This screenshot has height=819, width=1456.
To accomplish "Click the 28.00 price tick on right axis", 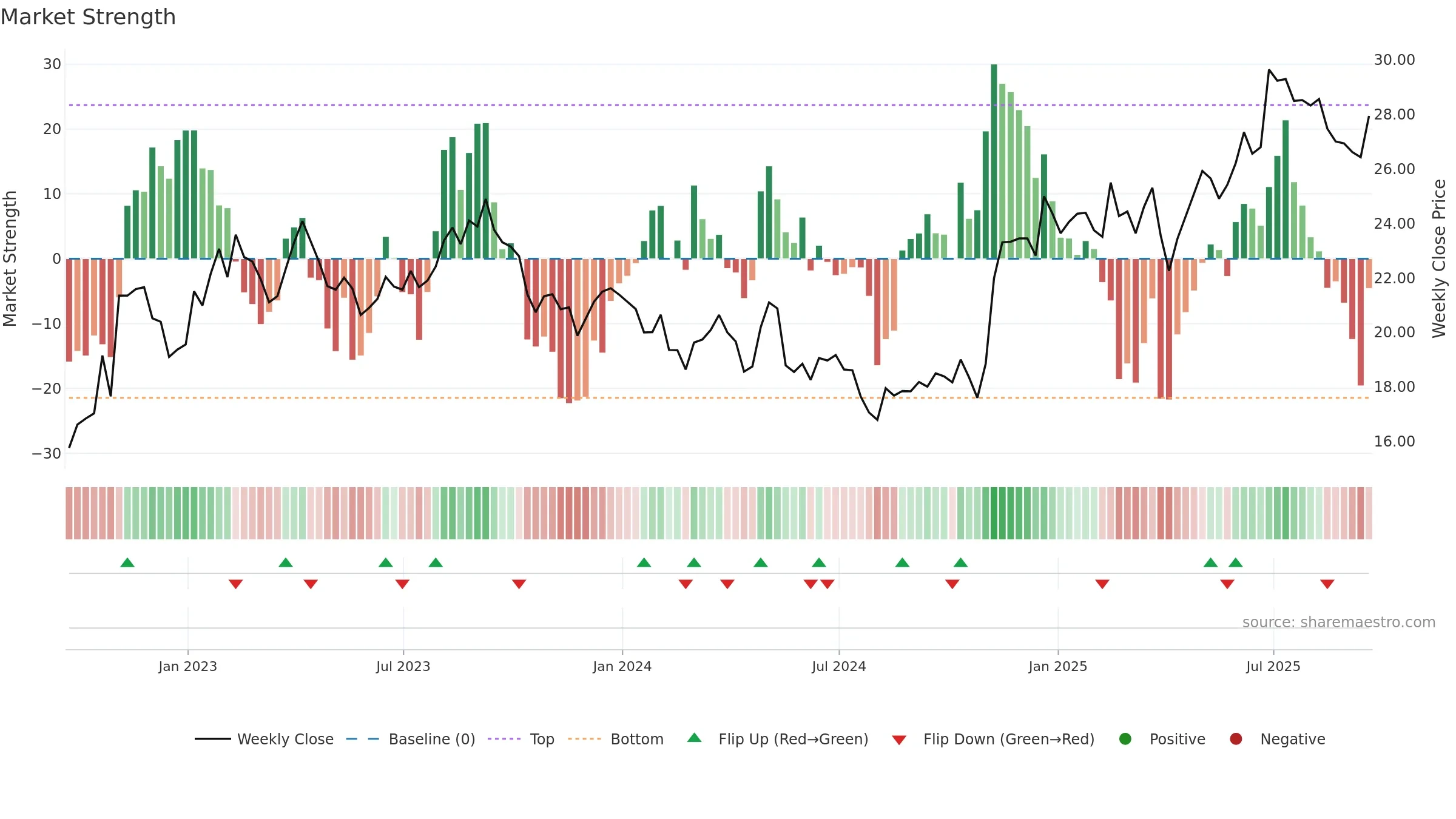I will point(1395,115).
